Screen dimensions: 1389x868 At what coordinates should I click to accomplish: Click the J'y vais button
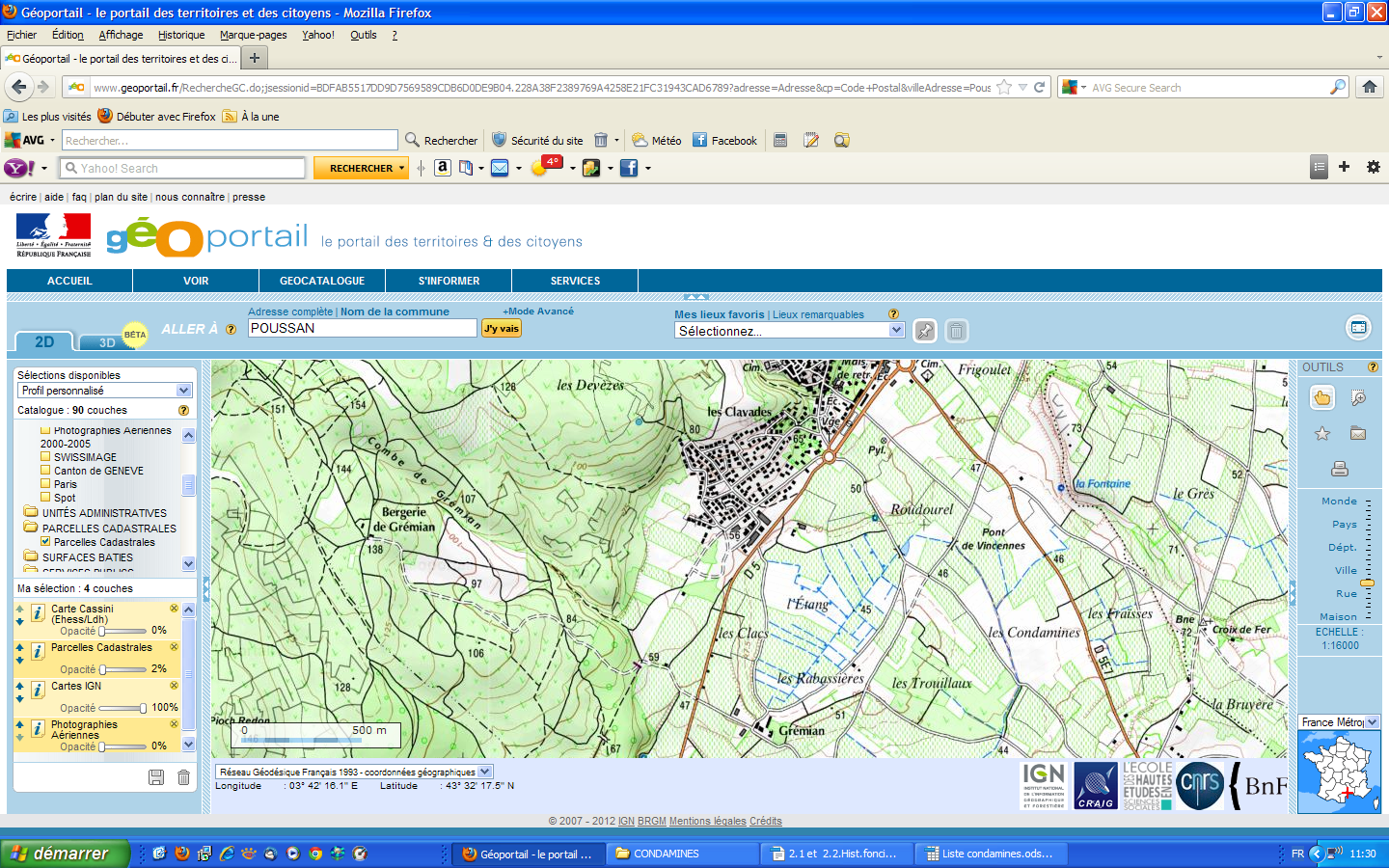[x=502, y=329]
